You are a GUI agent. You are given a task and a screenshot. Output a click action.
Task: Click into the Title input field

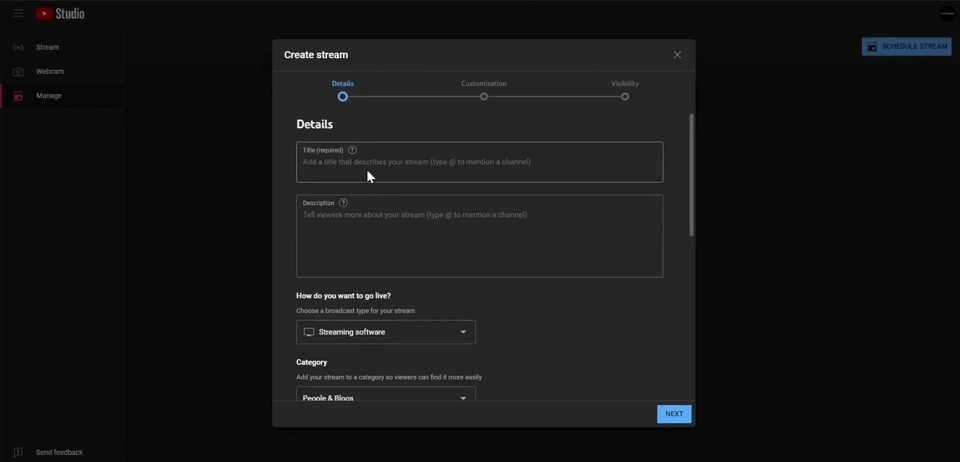(480, 166)
